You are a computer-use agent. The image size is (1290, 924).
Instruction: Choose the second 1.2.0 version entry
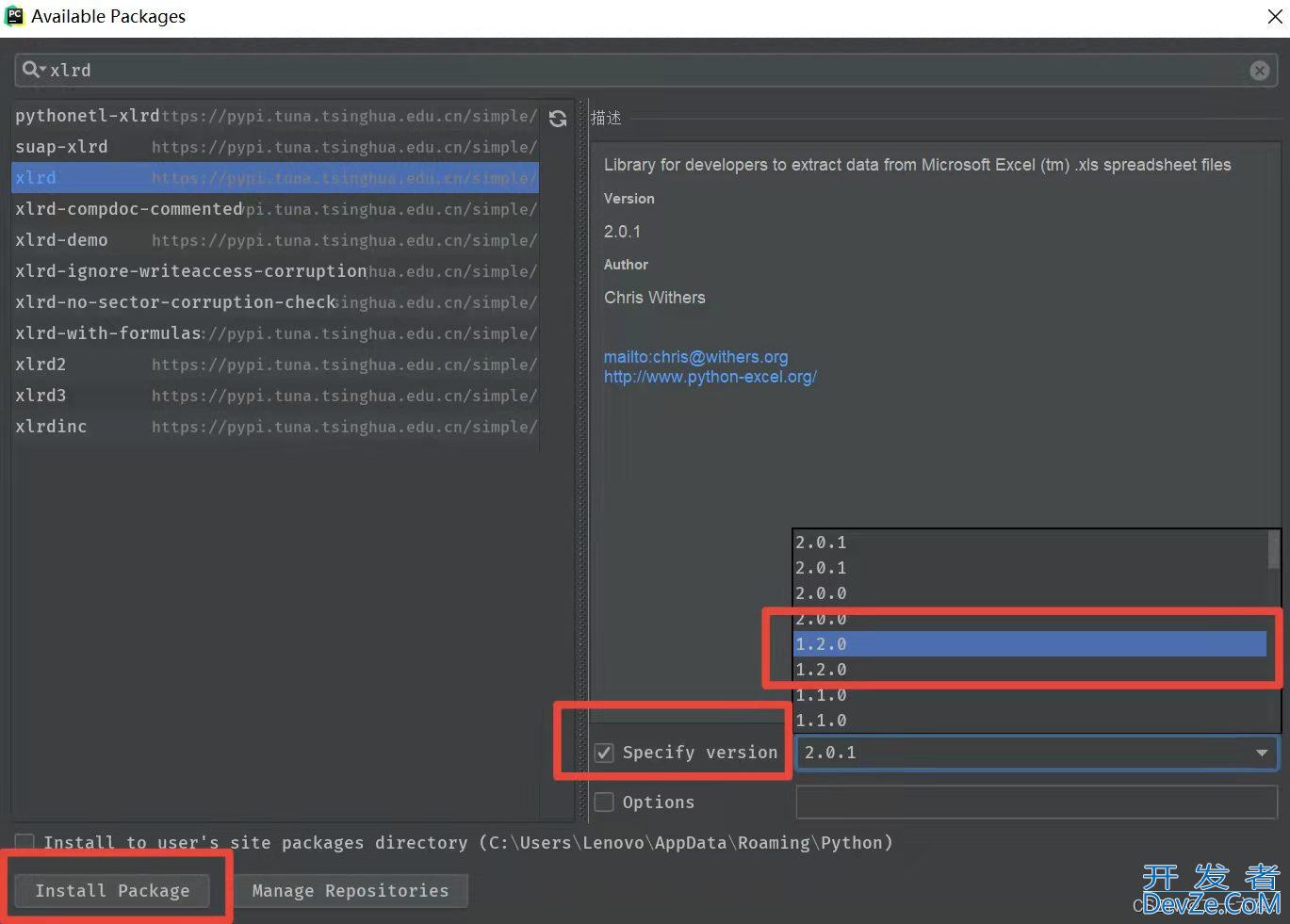pos(1031,670)
